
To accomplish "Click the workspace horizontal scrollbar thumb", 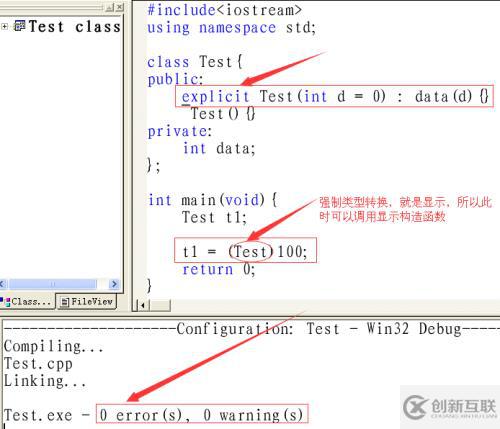I will coord(53,284).
